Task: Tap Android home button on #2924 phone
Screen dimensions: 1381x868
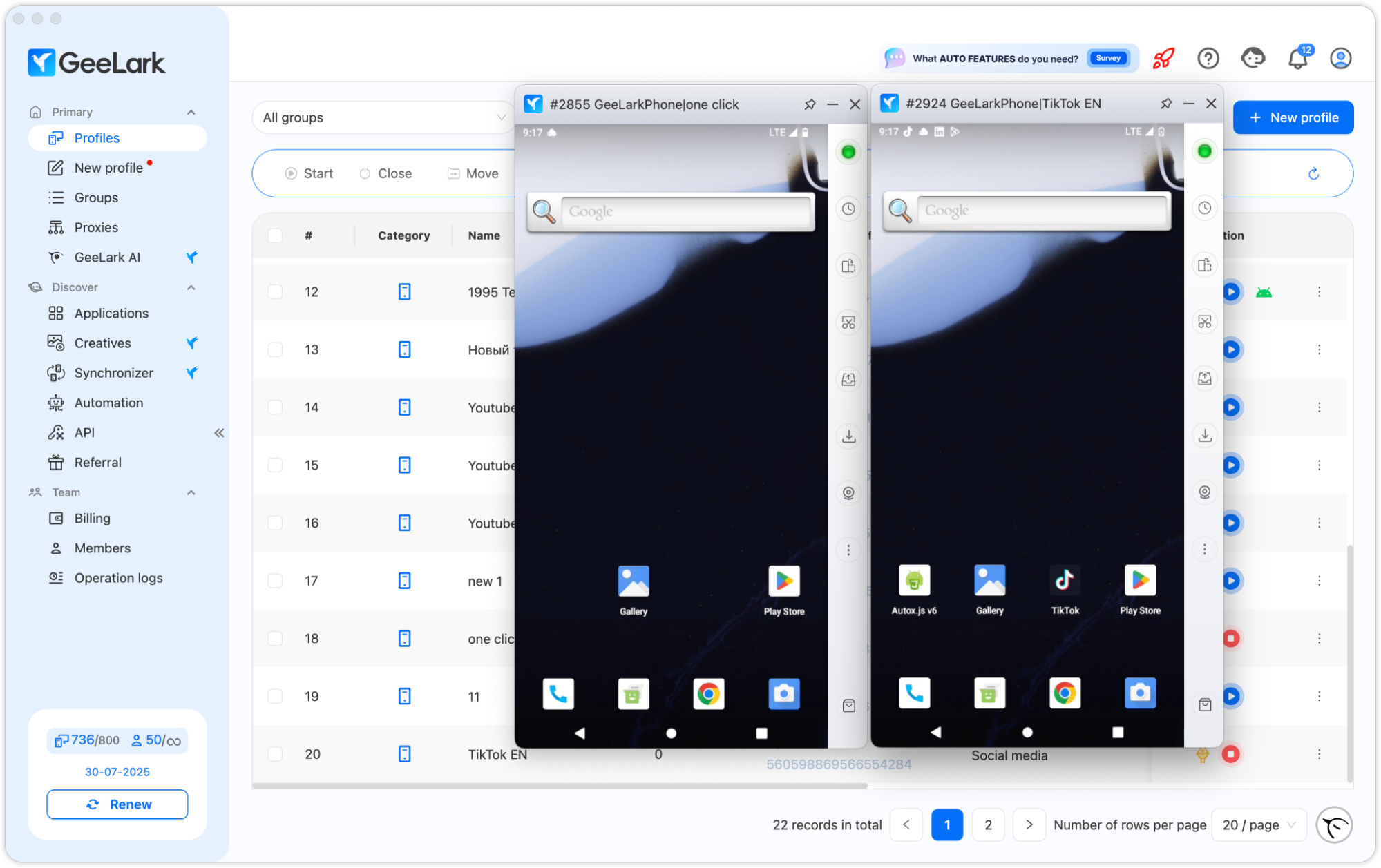Action: pyautogui.click(x=1027, y=733)
